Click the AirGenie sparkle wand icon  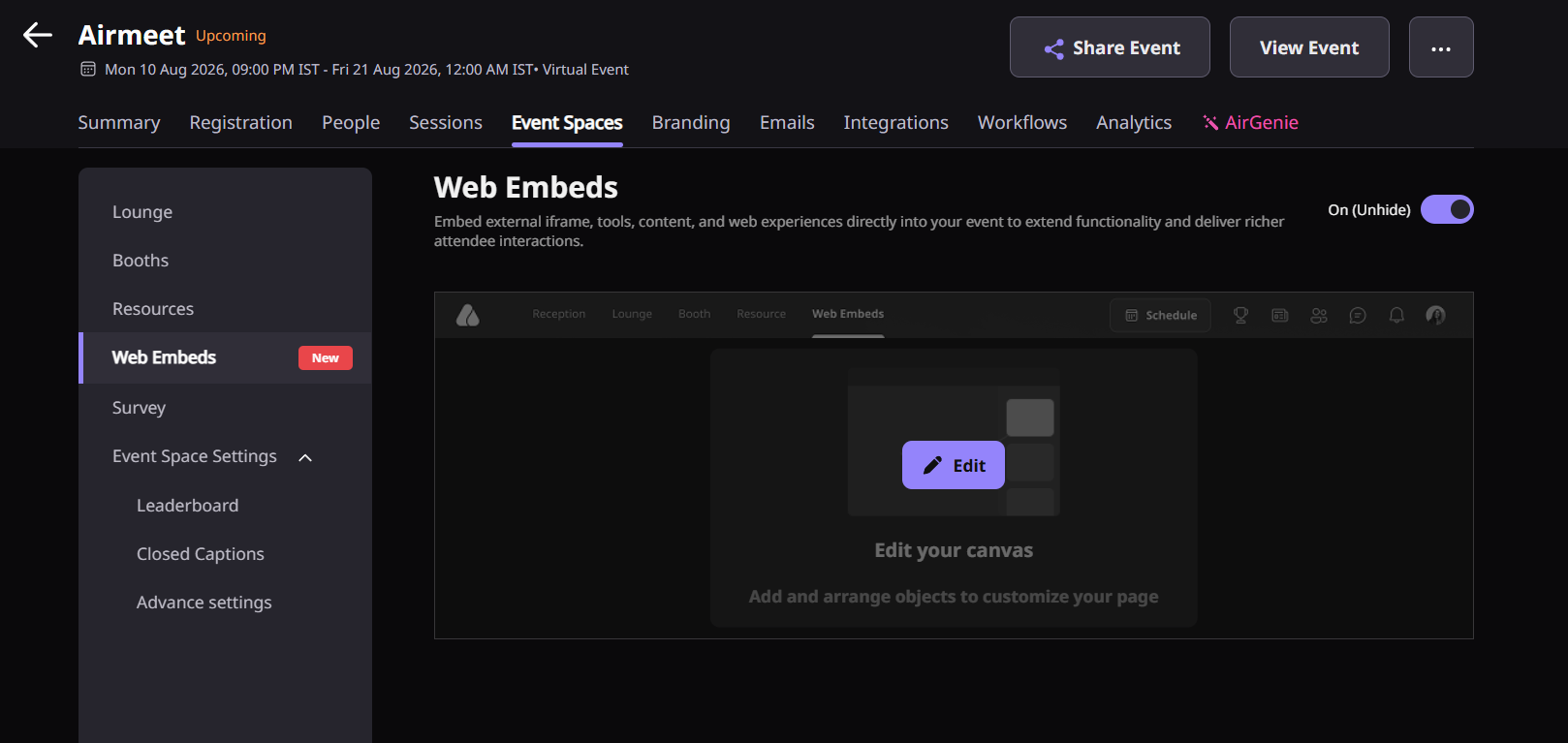(x=1210, y=122)
